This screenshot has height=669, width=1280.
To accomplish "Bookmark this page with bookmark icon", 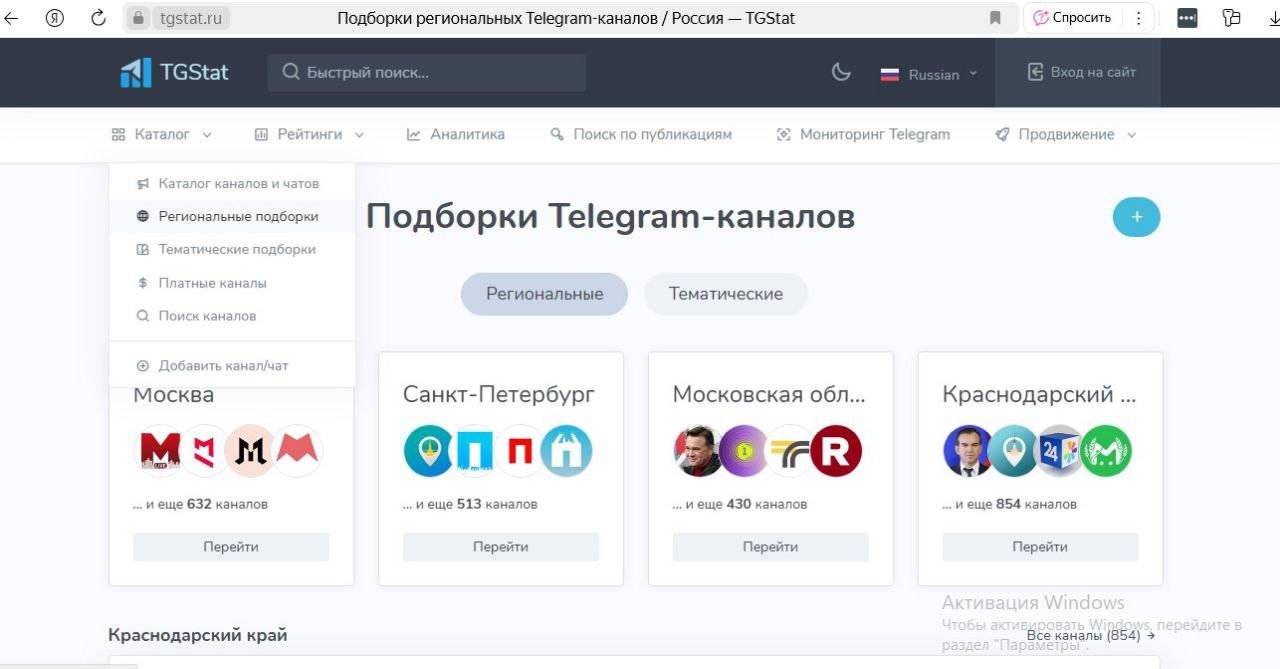I will 995,18.
